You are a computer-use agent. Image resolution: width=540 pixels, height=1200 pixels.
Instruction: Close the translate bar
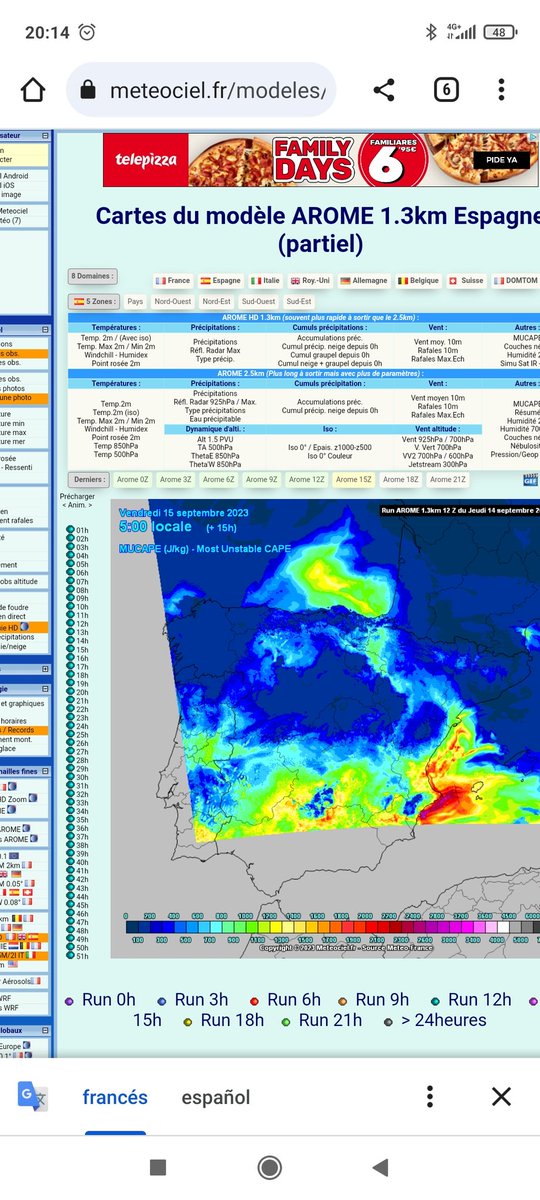click(501, 1097)
